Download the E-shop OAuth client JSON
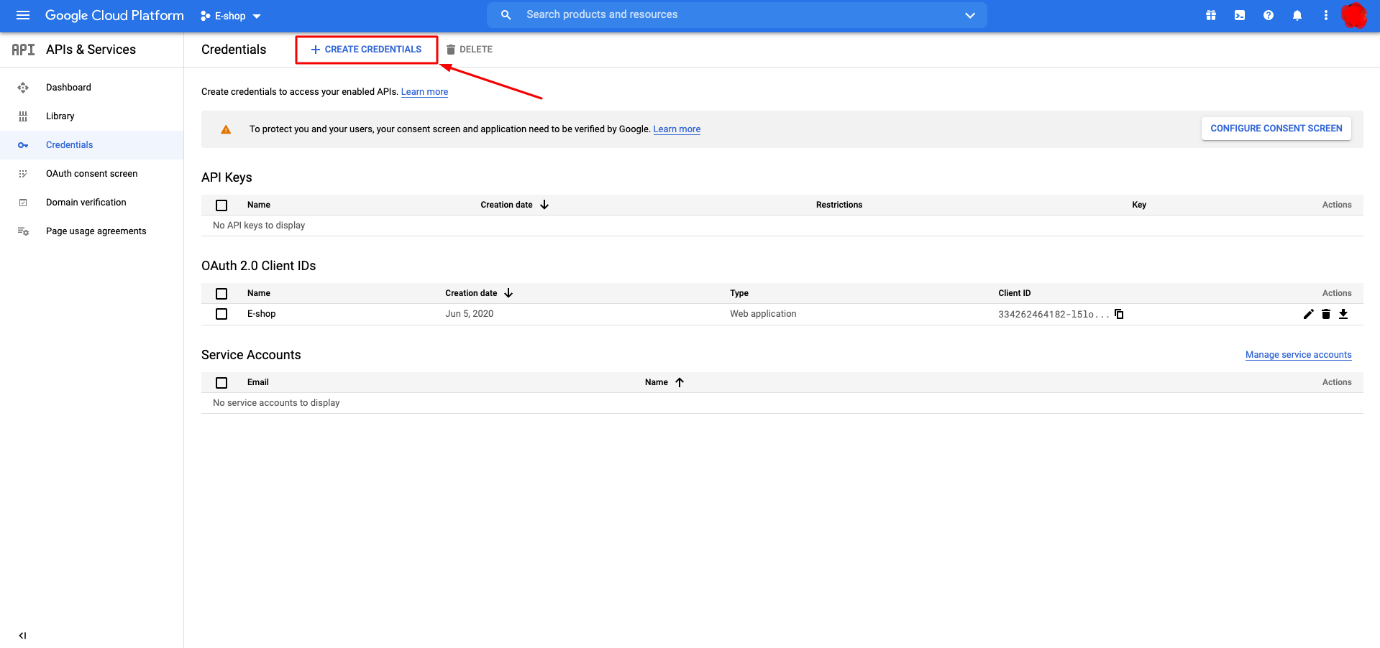Image resolution: width=1380 pixels, height=648 pixels. tap(1344, 314)
